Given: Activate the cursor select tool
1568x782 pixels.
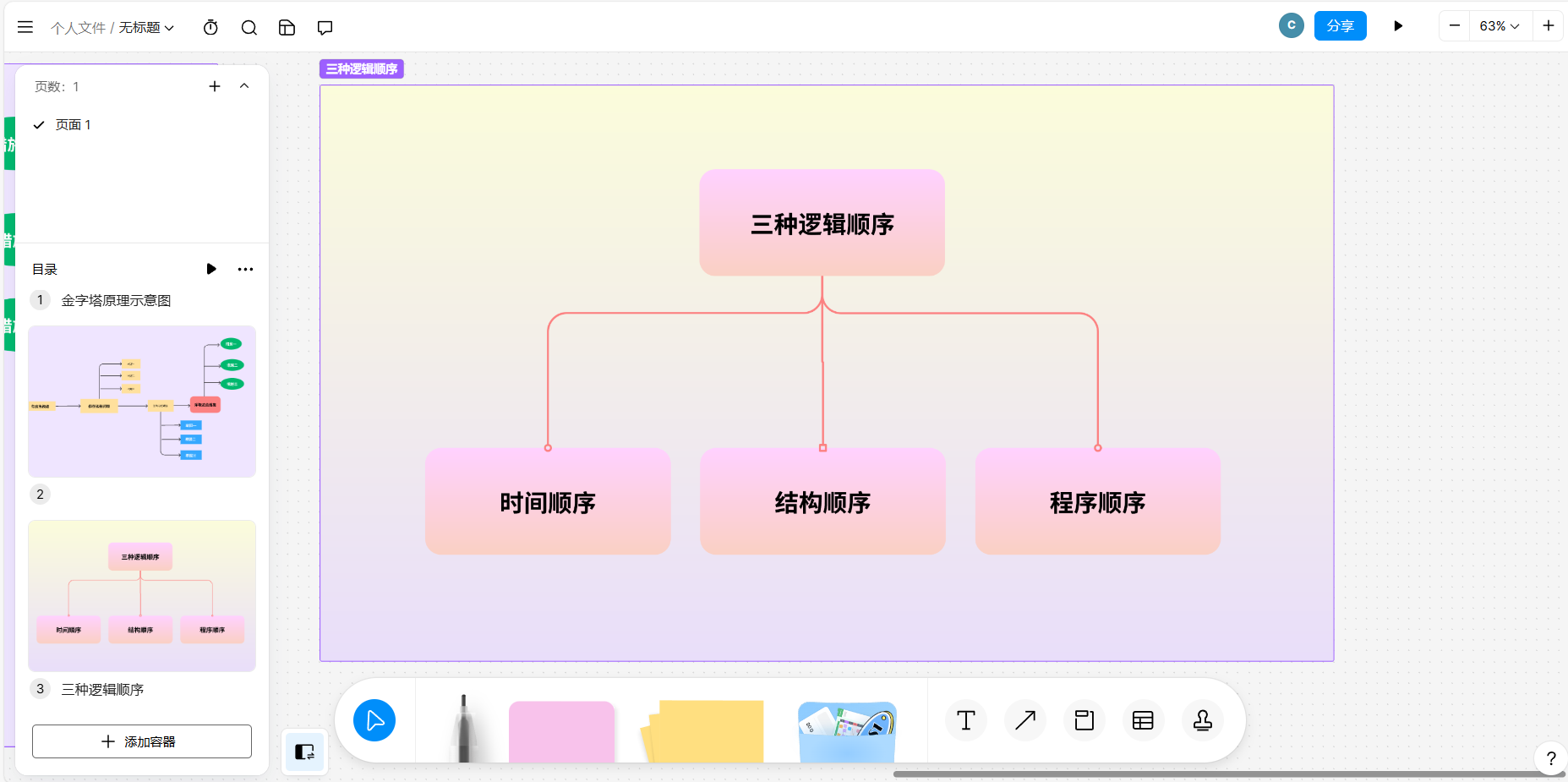Looking at the screenshot, I should click(374, 720).
